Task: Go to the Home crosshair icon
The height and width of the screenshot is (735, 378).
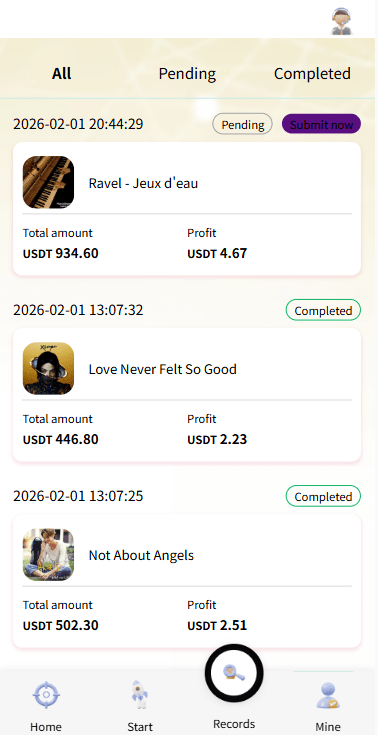Action: (46, 696)
